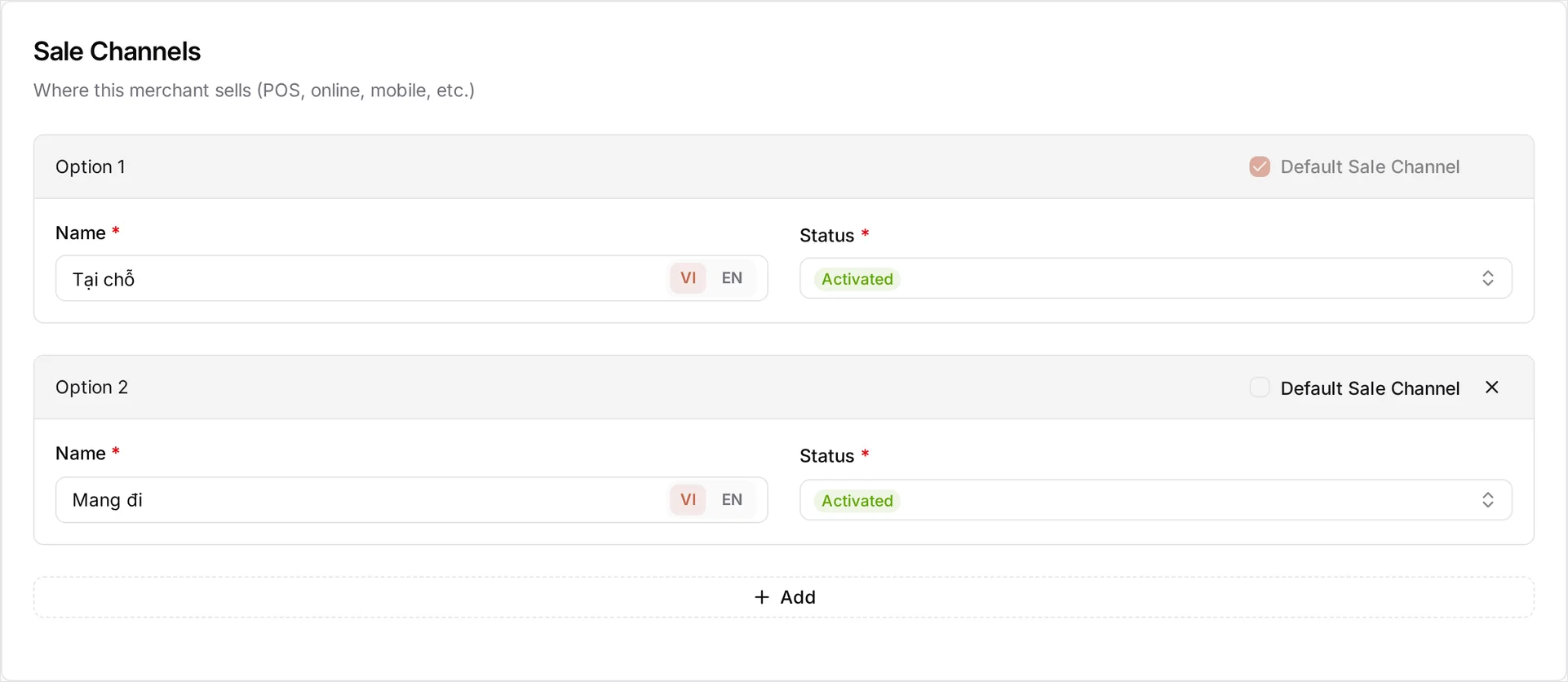Viewport: 1568px width, 682px height.
Task: Click Option 2 Default Sale Channel label
Action: (1370, 388)
